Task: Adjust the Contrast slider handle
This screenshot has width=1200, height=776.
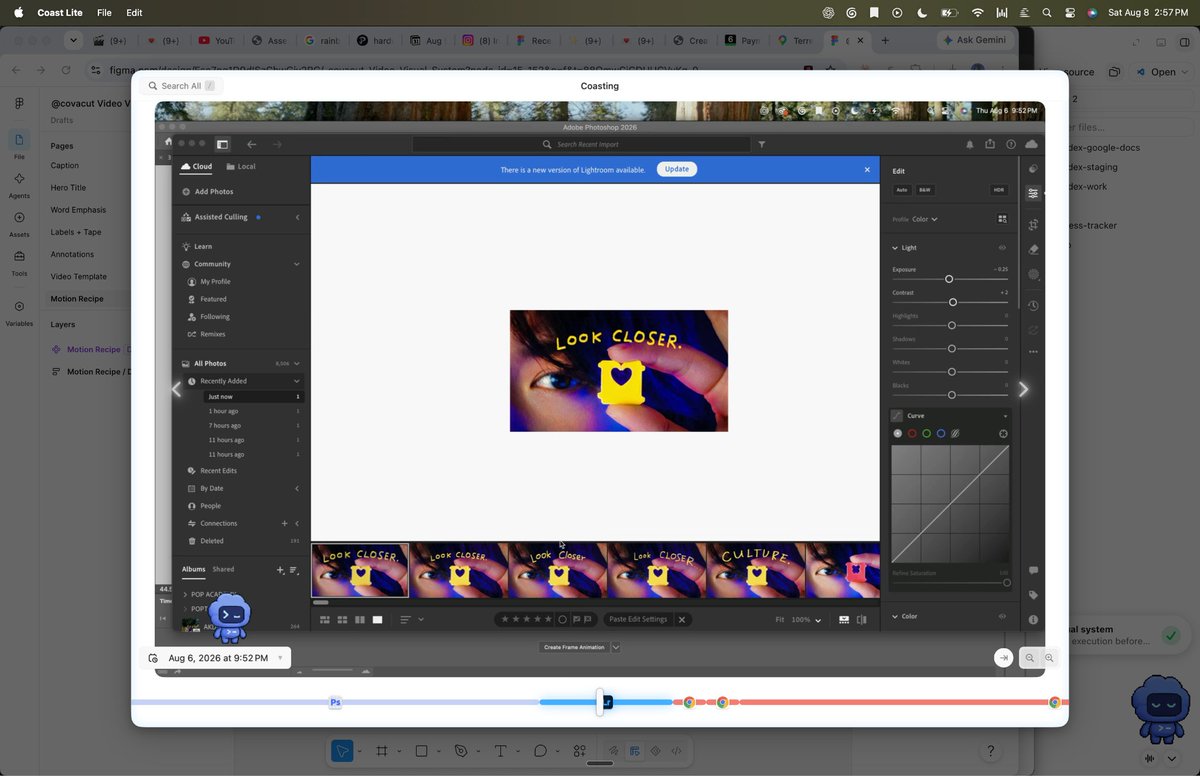Action: pos(953,302)
